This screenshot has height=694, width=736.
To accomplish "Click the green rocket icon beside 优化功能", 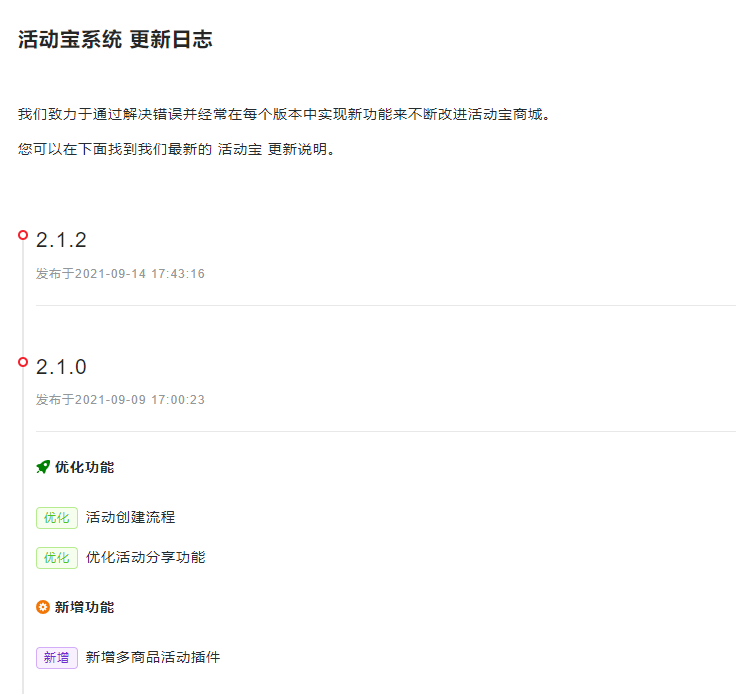I will point(43,467).
